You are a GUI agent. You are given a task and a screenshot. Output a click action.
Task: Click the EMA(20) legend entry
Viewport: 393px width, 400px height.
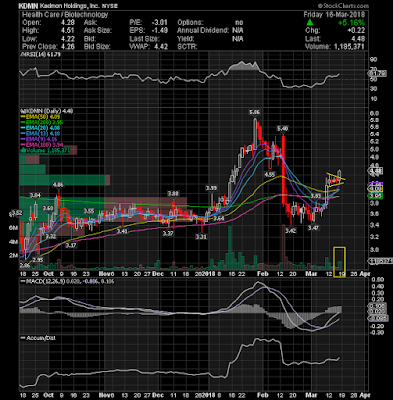tap(40, 128)
